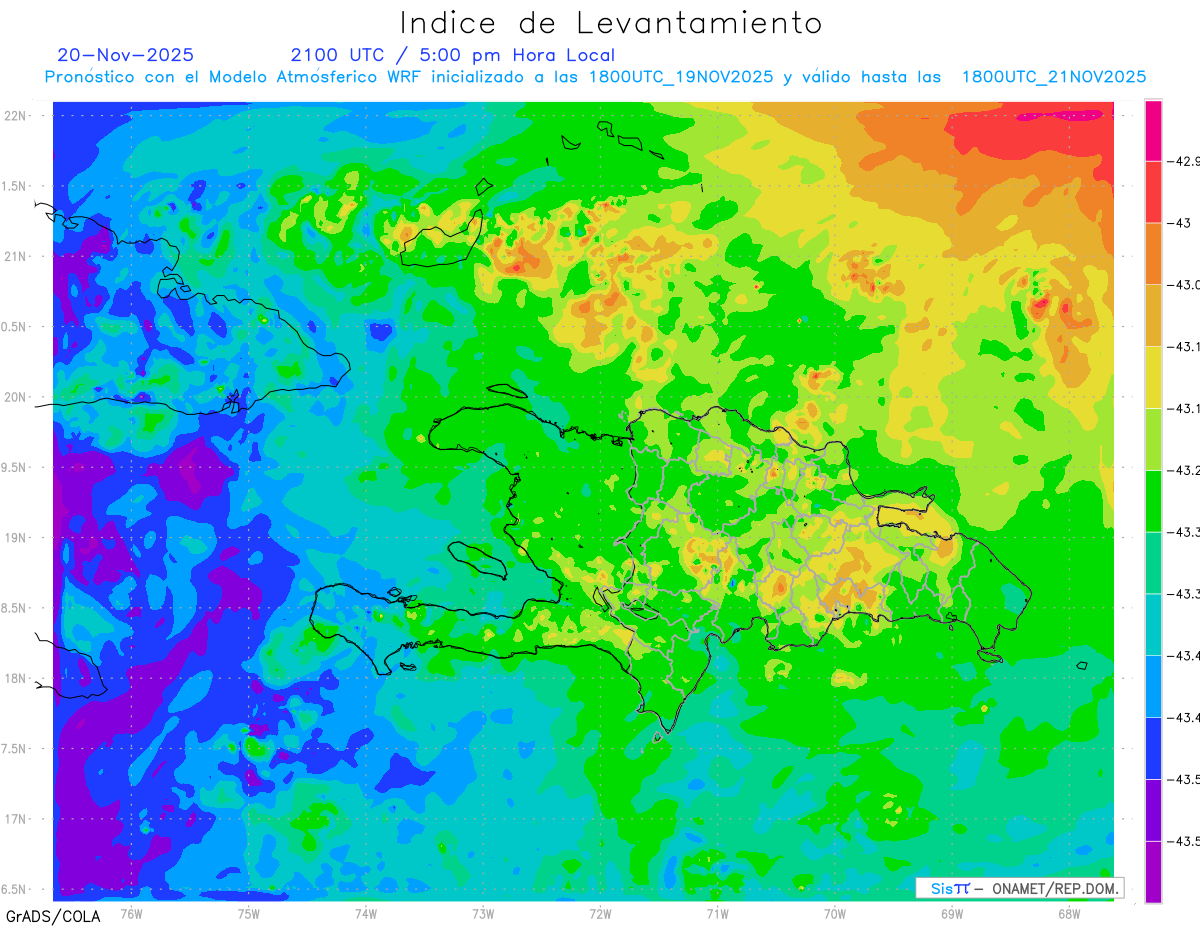Viewport: 1200px width, 927px height.
Task: Click the '17N' latitude label
Action: (x=17, y=819)
